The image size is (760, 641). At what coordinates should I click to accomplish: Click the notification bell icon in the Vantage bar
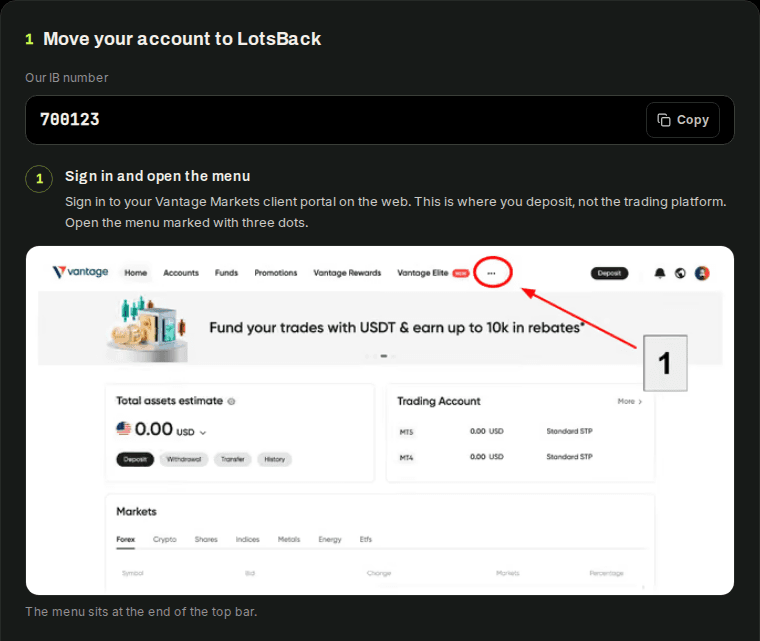coord(660,273)
